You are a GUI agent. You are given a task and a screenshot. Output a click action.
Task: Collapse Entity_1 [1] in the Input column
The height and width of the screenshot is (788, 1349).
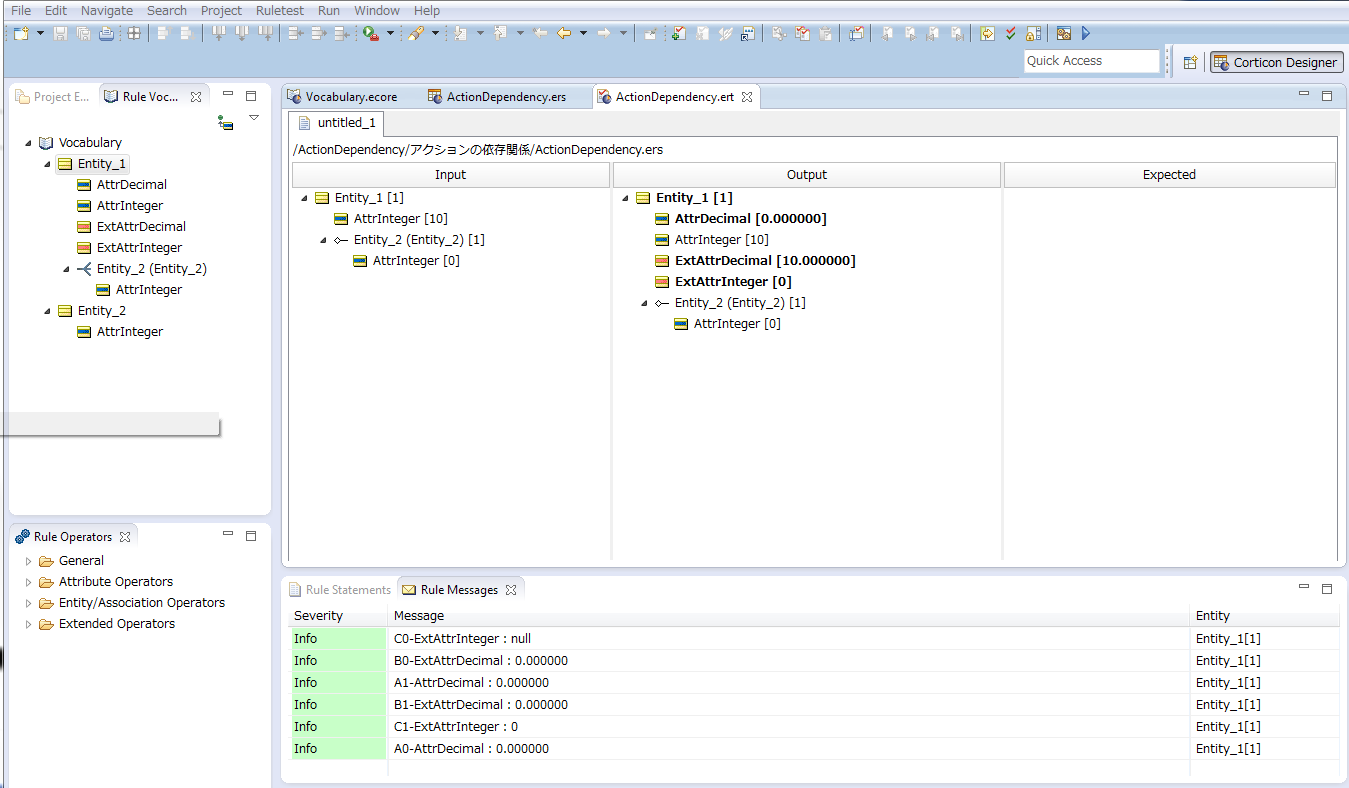[x=305, y=198]
